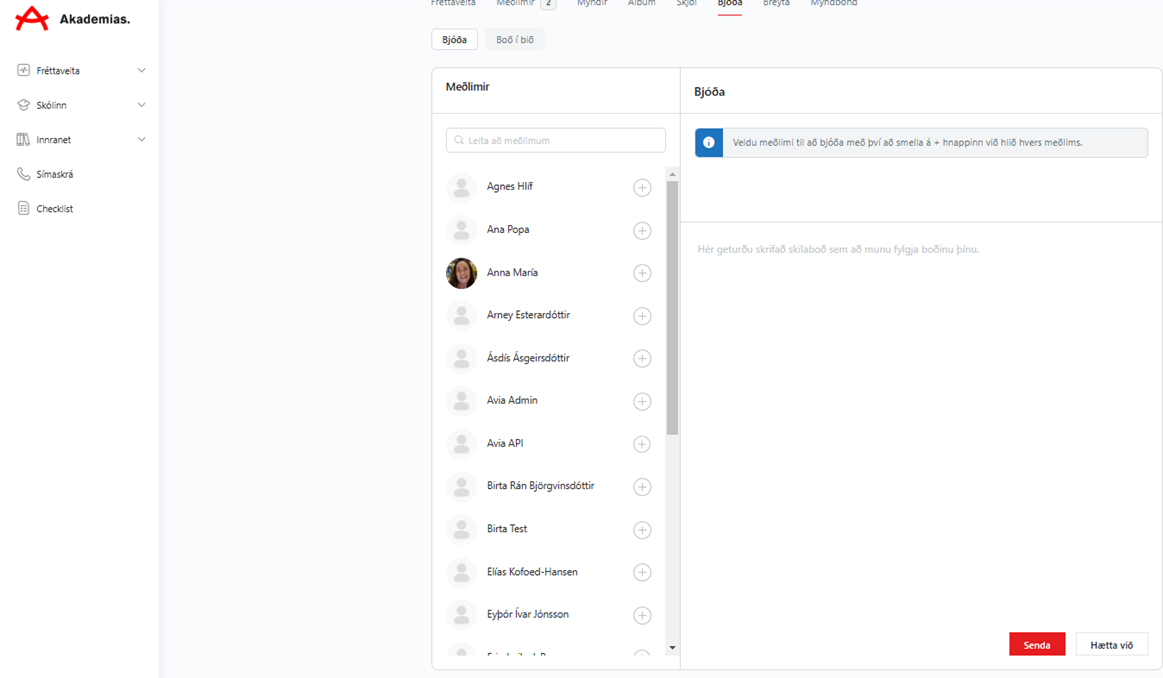The image size is (1163, 678).
Task: Click the member list scrollbar down arrow
Action: tap(672, 648)
